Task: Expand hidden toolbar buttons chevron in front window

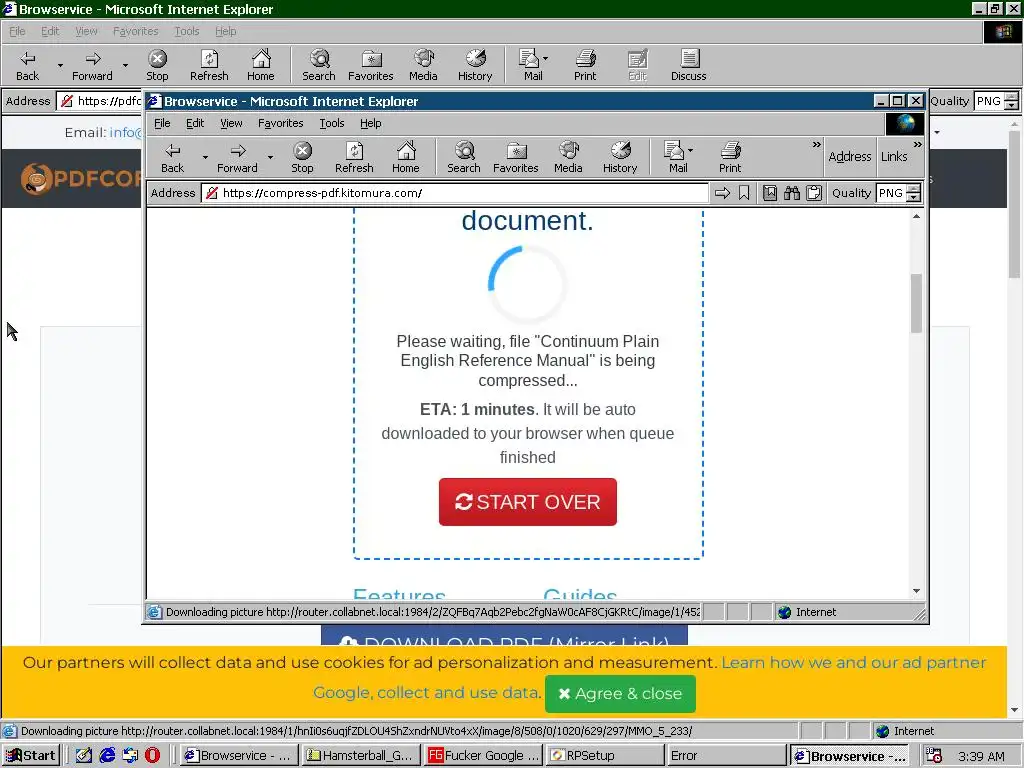Action: click(816, 144)
